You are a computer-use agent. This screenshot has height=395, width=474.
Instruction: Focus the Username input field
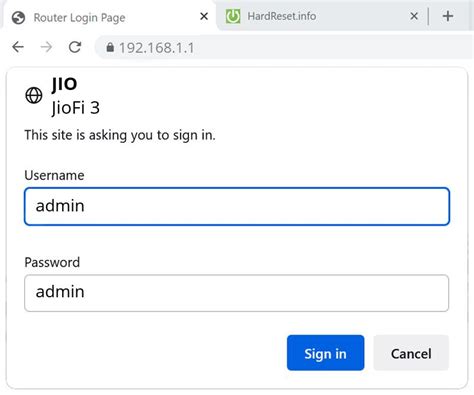tap(237, 206)
